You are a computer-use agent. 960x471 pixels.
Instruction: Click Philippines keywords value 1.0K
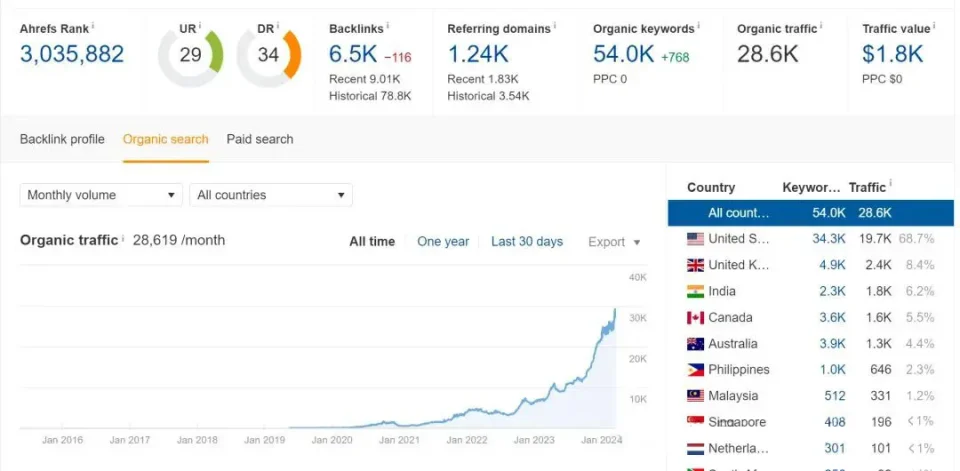coord(833,370)
